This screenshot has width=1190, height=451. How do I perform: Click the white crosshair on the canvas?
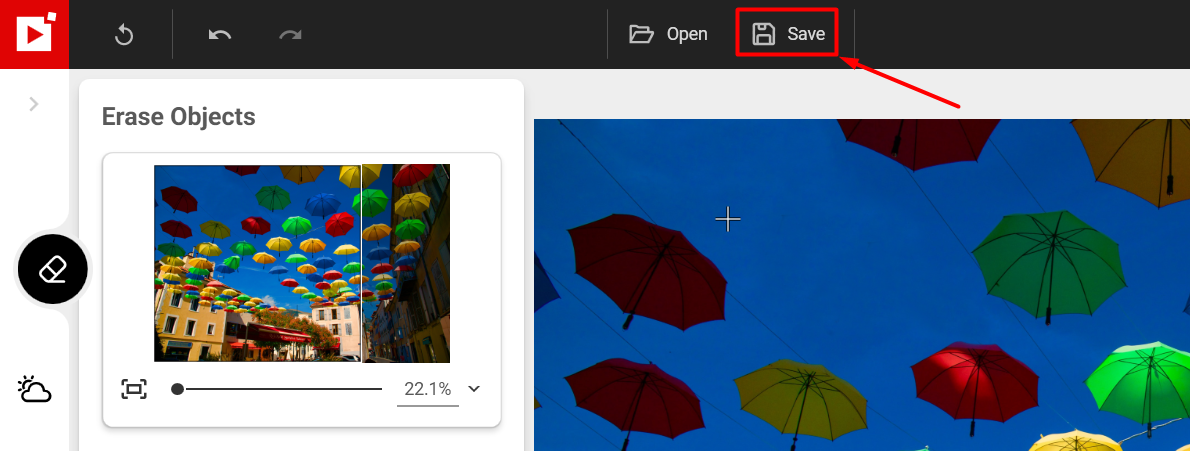[x=728, y=219]
